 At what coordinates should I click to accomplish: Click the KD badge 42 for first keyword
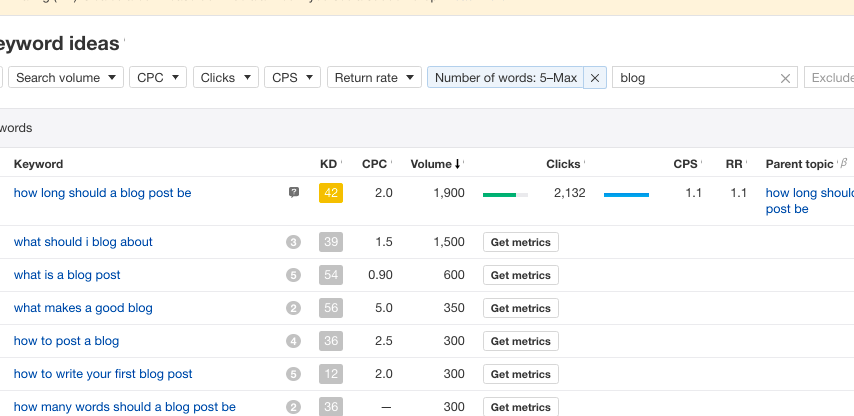(331, 193)
